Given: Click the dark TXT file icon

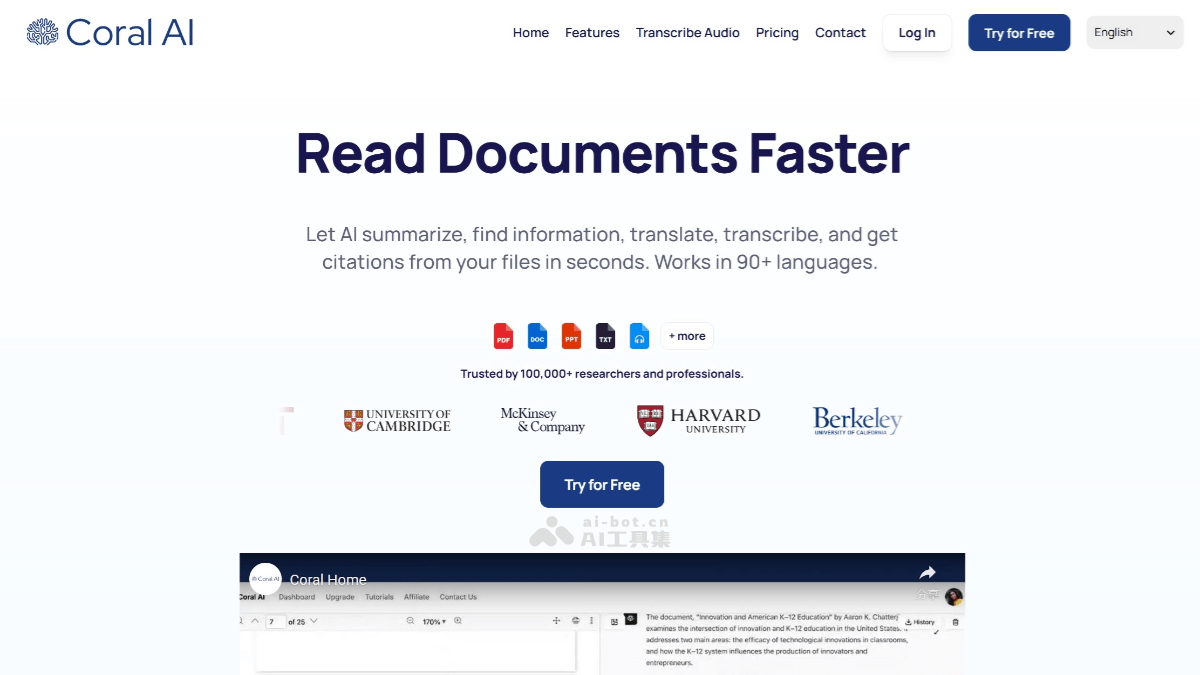Looking at the screenshot, I should point(605,336).
